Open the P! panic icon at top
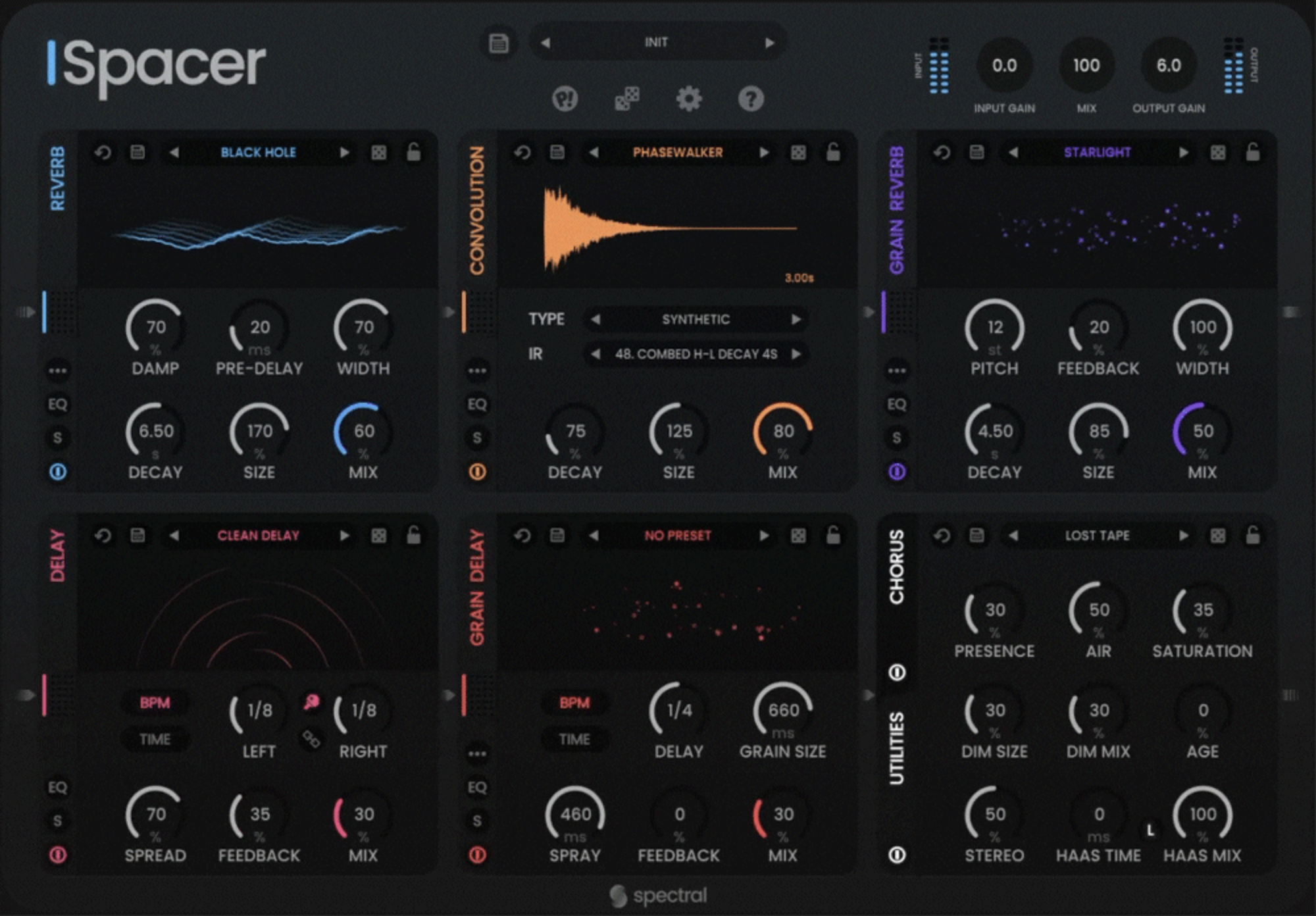The height and width of the screenshot is (916, 1316). (x=565, y=99)
